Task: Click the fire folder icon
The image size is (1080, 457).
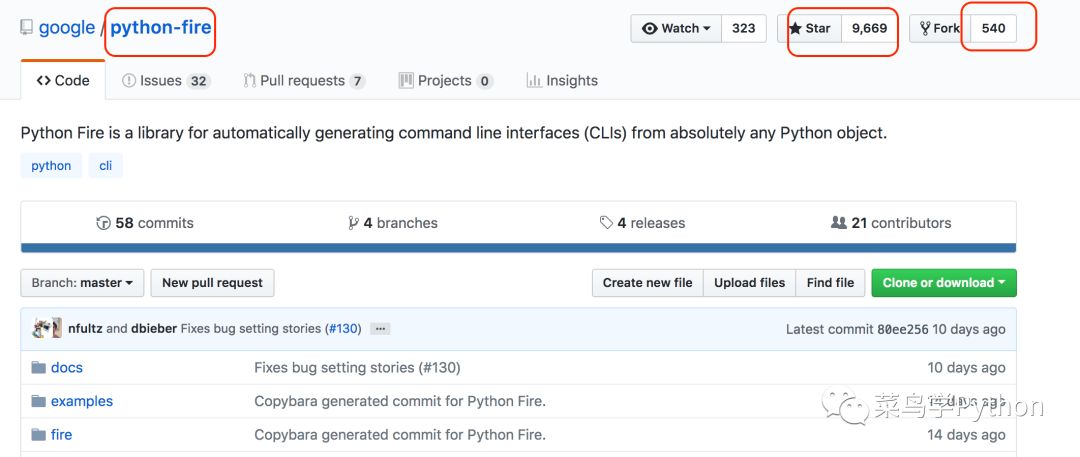Action: click(39, 435)
